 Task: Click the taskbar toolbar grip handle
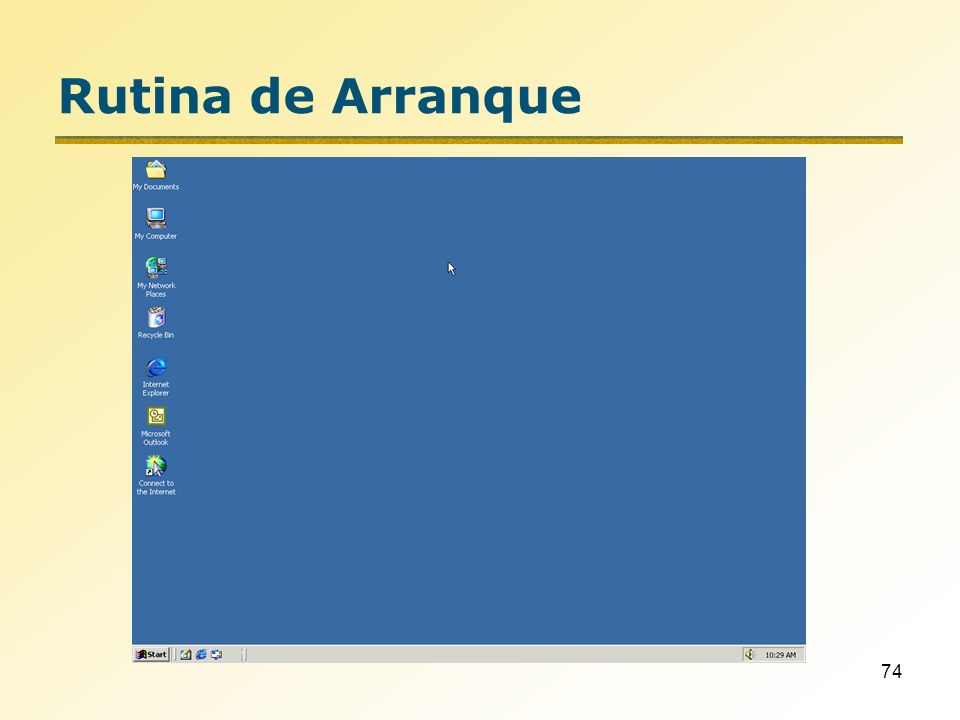click(244, 654)
